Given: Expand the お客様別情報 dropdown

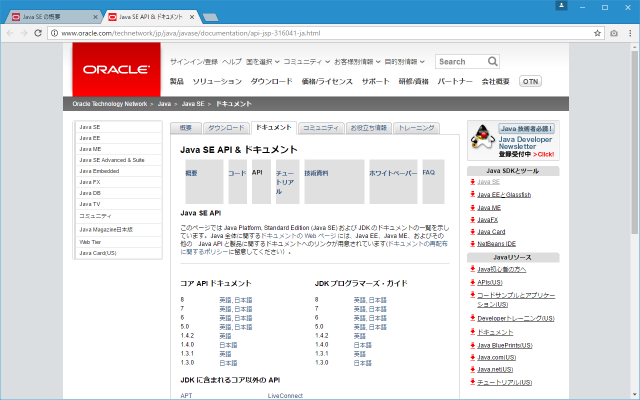Looking at the screenshot, I should coord(357,62).
